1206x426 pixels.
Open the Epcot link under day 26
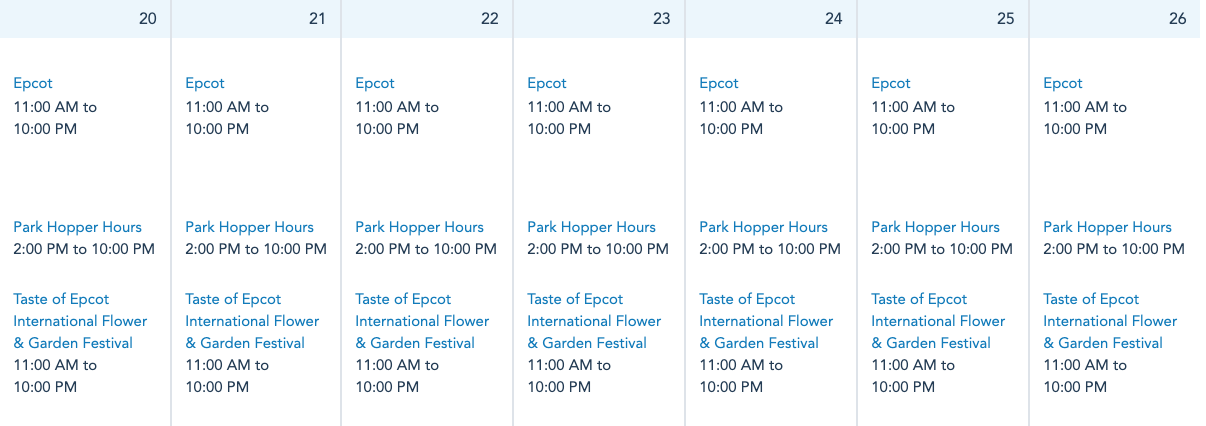[1063, 83]
